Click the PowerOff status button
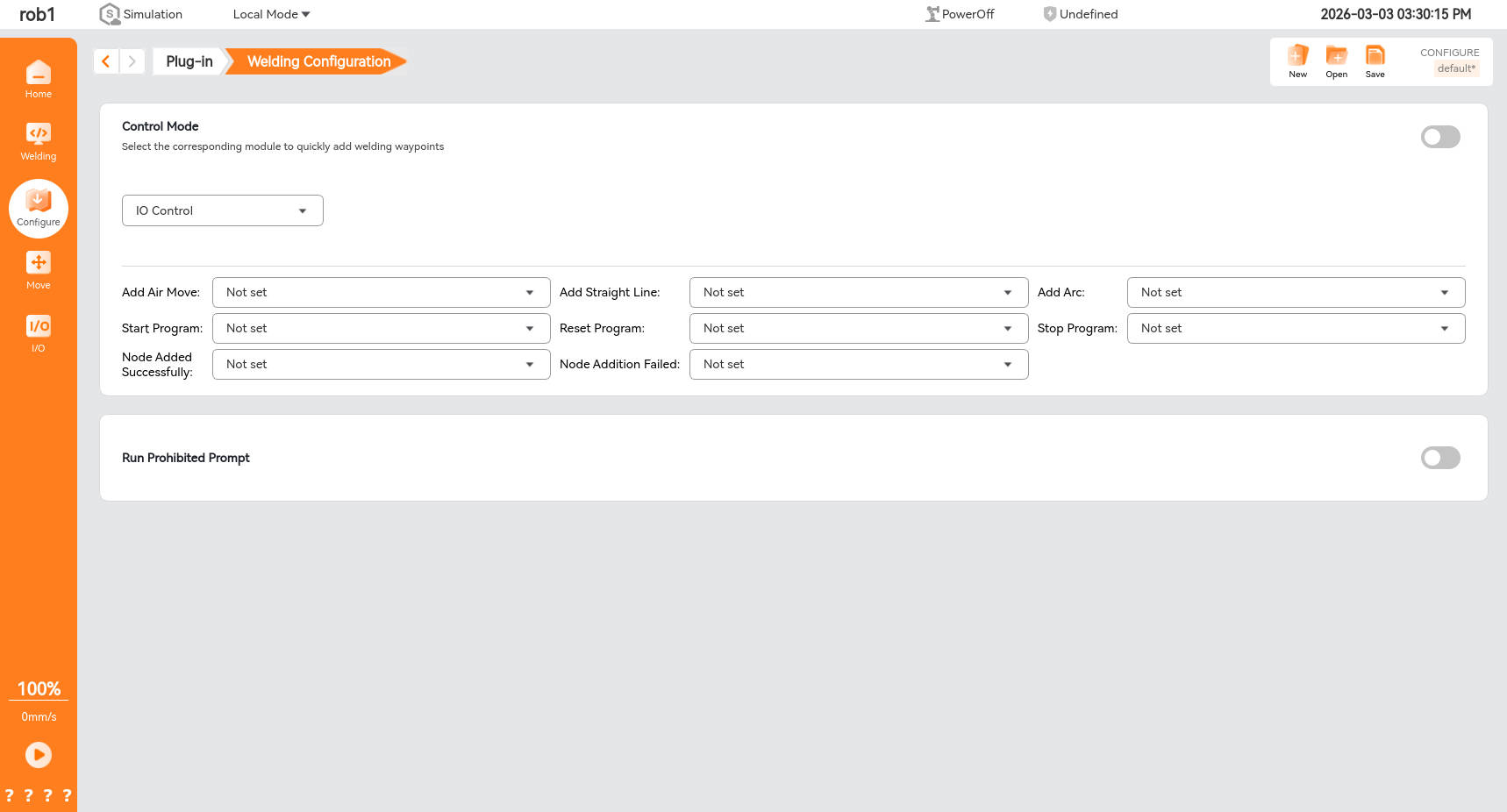 (x=960, y=14)
